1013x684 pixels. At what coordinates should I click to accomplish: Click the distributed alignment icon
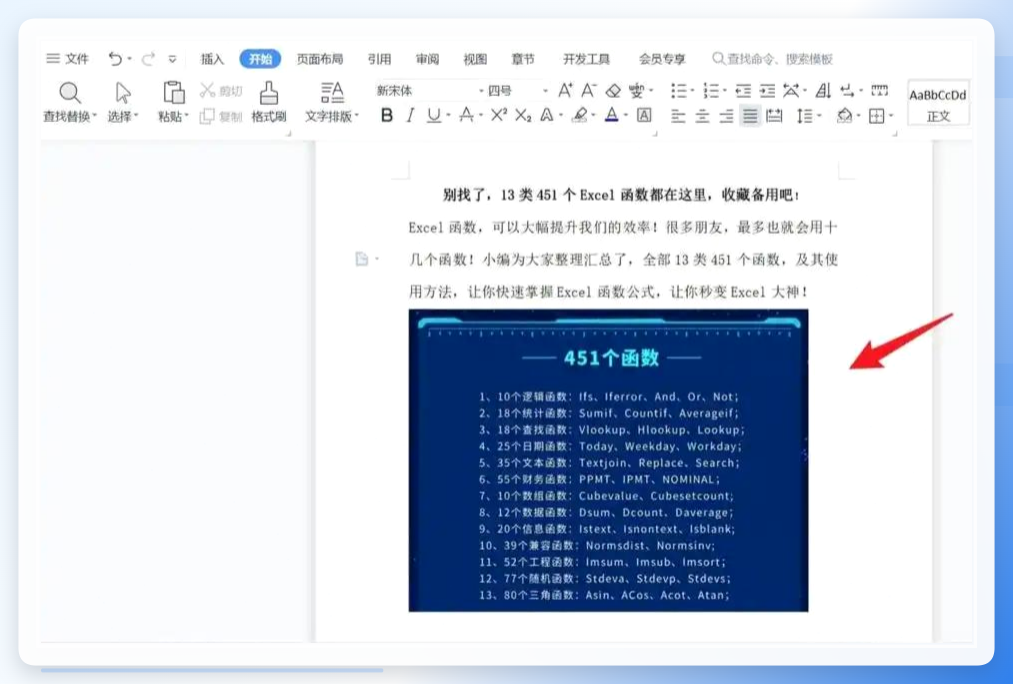[774, 116]
